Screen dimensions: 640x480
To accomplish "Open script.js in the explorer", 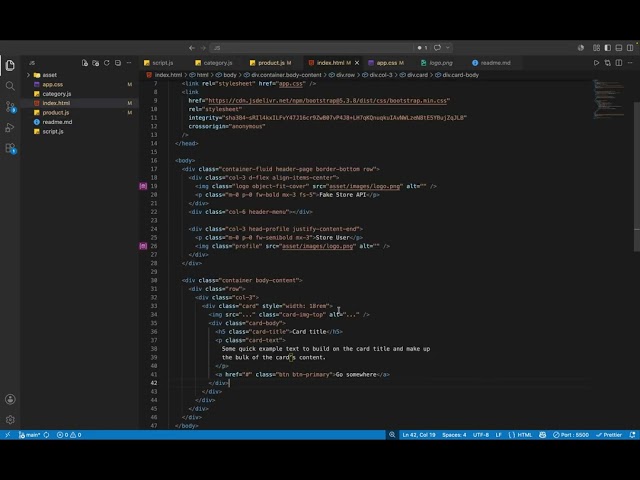I will click(53, 131).
